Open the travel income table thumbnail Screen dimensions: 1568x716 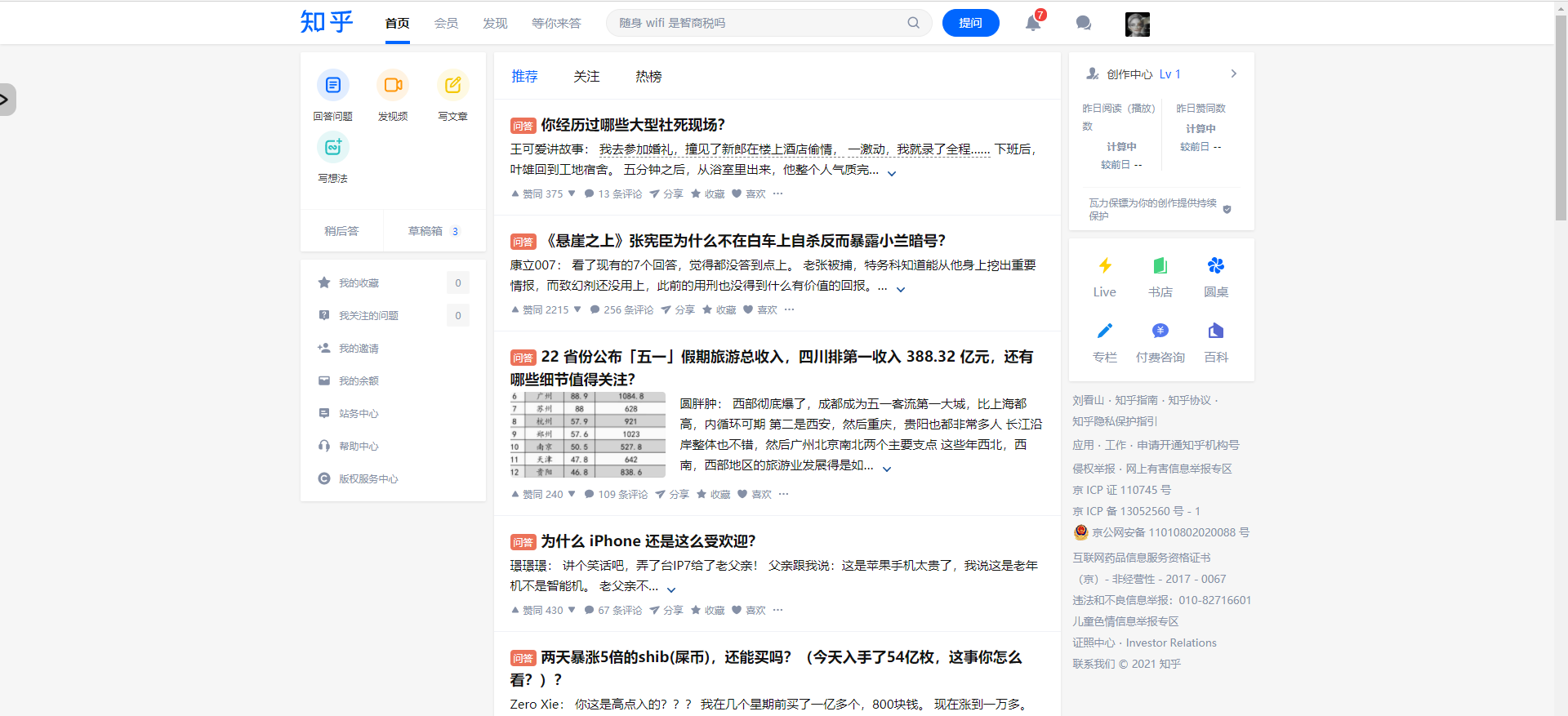(588, 434)
